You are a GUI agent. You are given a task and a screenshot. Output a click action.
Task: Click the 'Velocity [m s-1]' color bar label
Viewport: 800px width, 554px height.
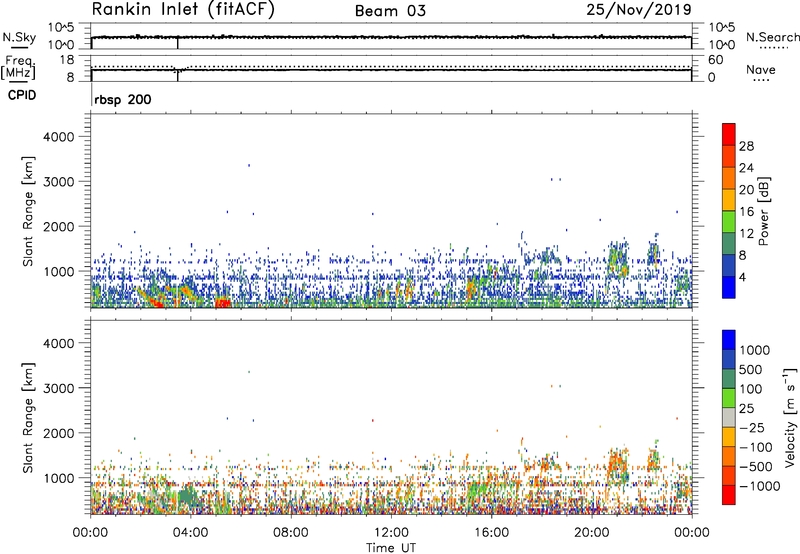click(x=790, y=418)
